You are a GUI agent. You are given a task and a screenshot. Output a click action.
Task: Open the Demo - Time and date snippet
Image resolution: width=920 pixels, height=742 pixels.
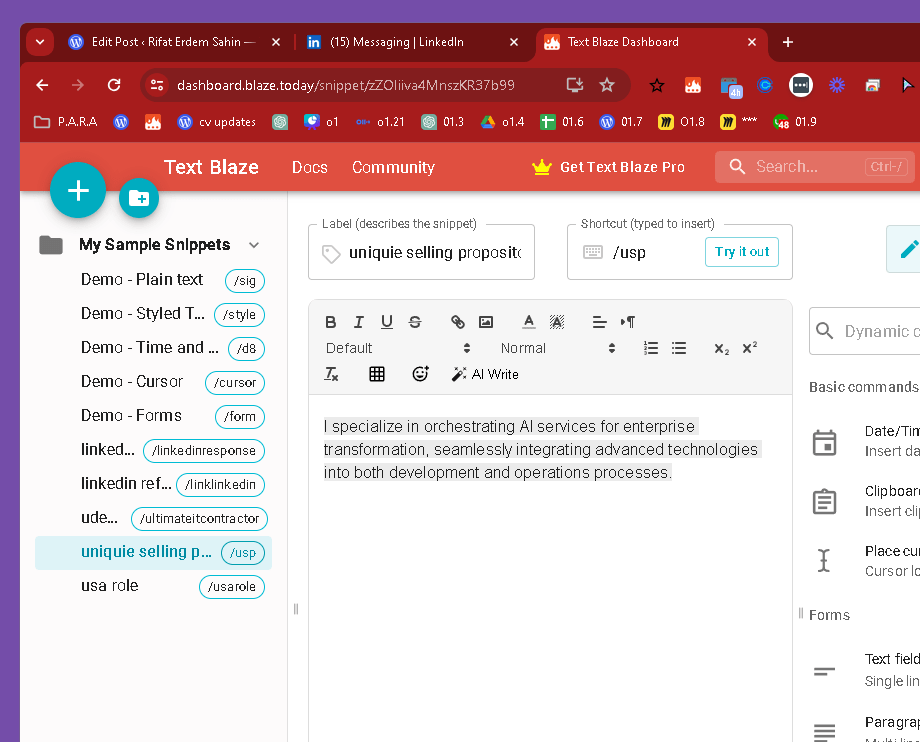[153, 348]
